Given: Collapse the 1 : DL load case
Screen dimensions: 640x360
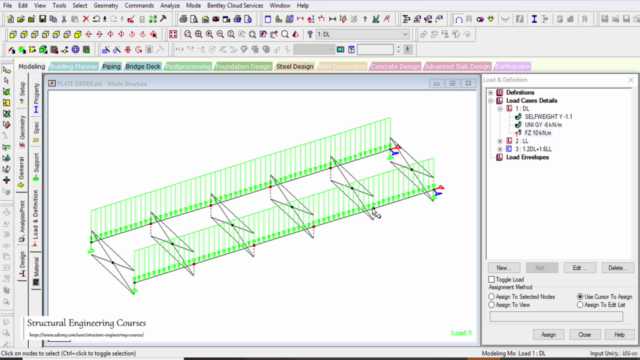Looking at the screenshot, I should click(x=500, y=109).
